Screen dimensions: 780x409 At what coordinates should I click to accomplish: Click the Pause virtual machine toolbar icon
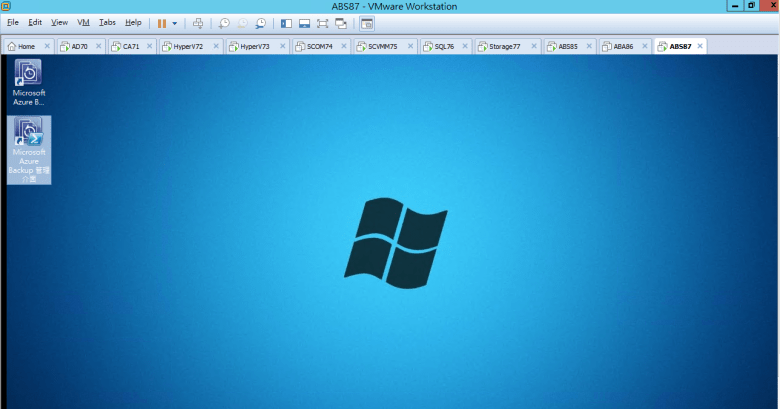tap(161, 22)
